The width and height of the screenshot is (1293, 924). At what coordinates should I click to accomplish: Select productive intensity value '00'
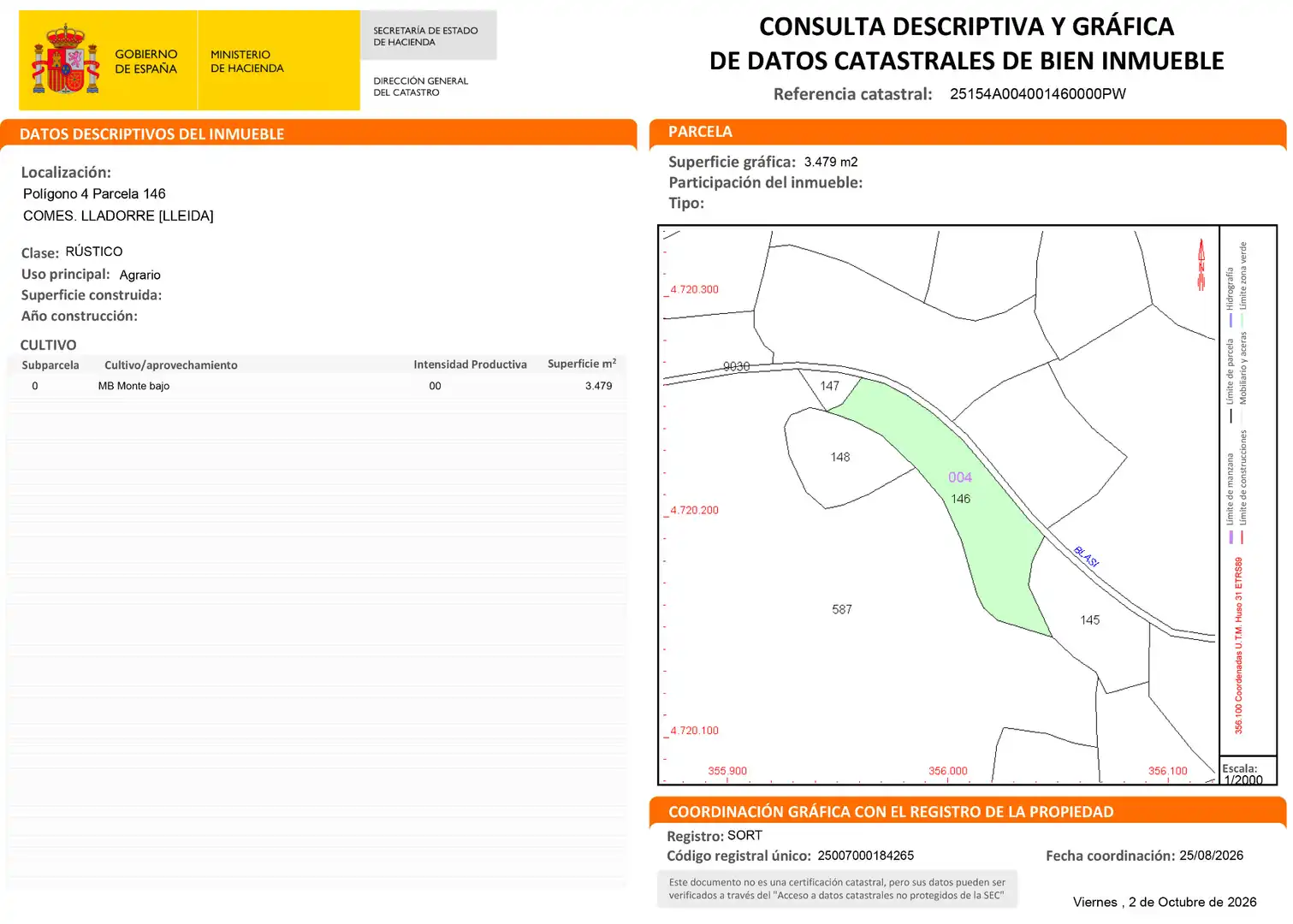(436, 386)
